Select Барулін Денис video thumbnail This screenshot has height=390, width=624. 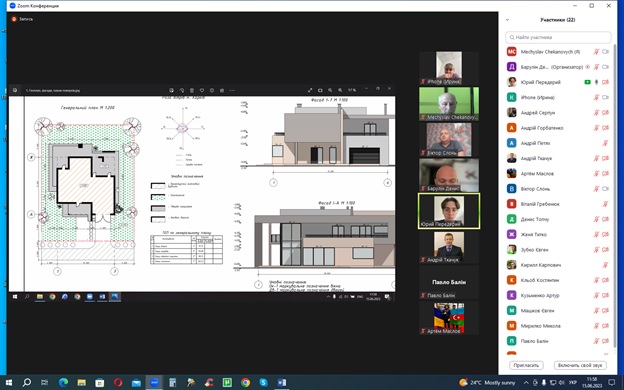pyautogui.click(x=449, y=175)
